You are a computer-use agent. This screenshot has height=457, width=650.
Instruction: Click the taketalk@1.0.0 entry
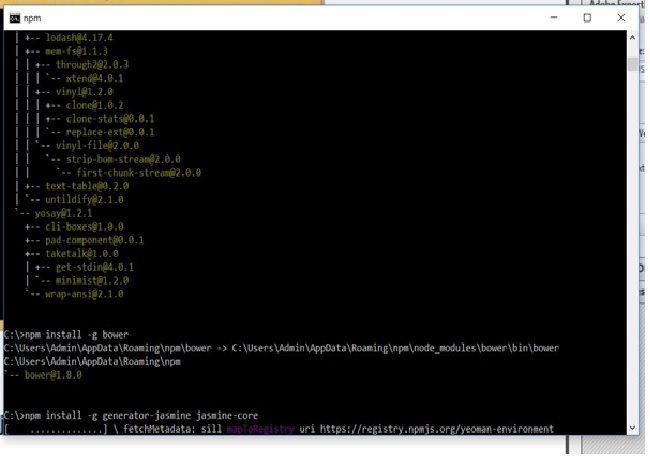[82, 253]
